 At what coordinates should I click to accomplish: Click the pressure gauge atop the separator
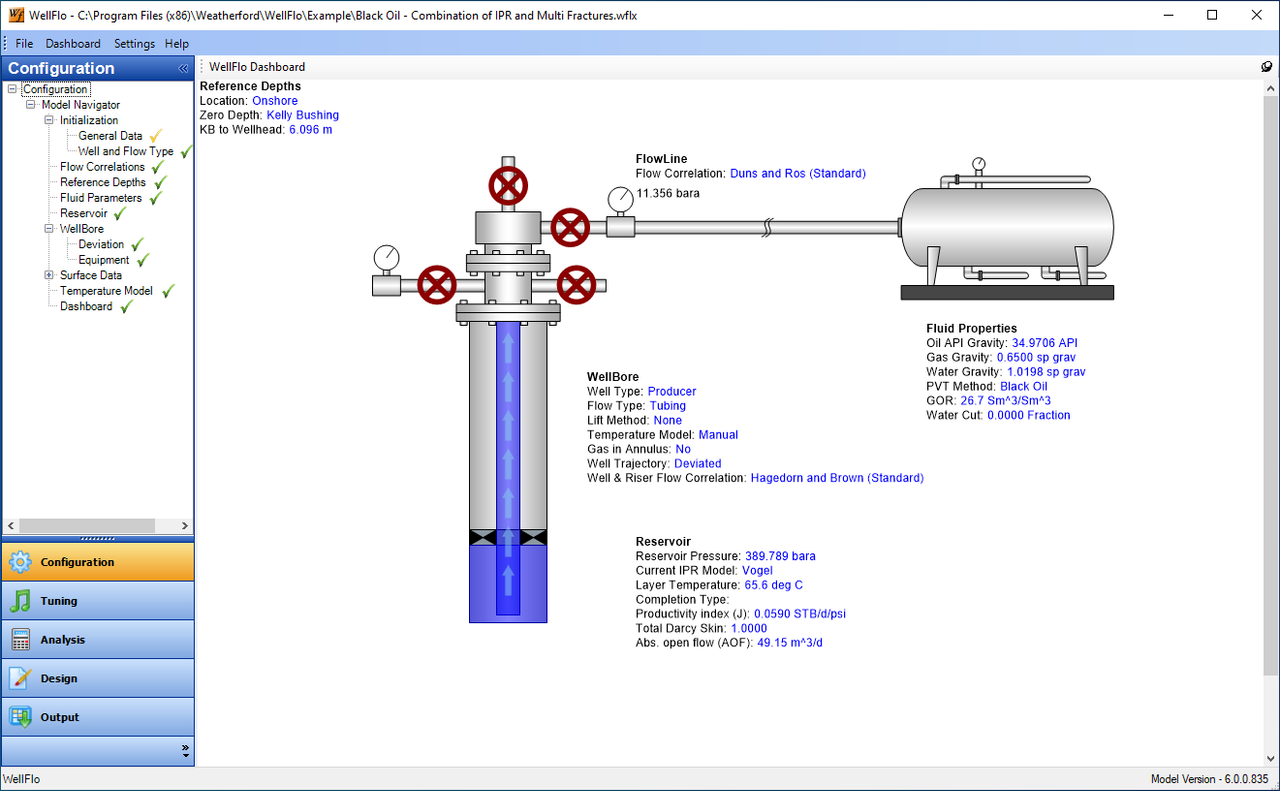pos(978,164)
